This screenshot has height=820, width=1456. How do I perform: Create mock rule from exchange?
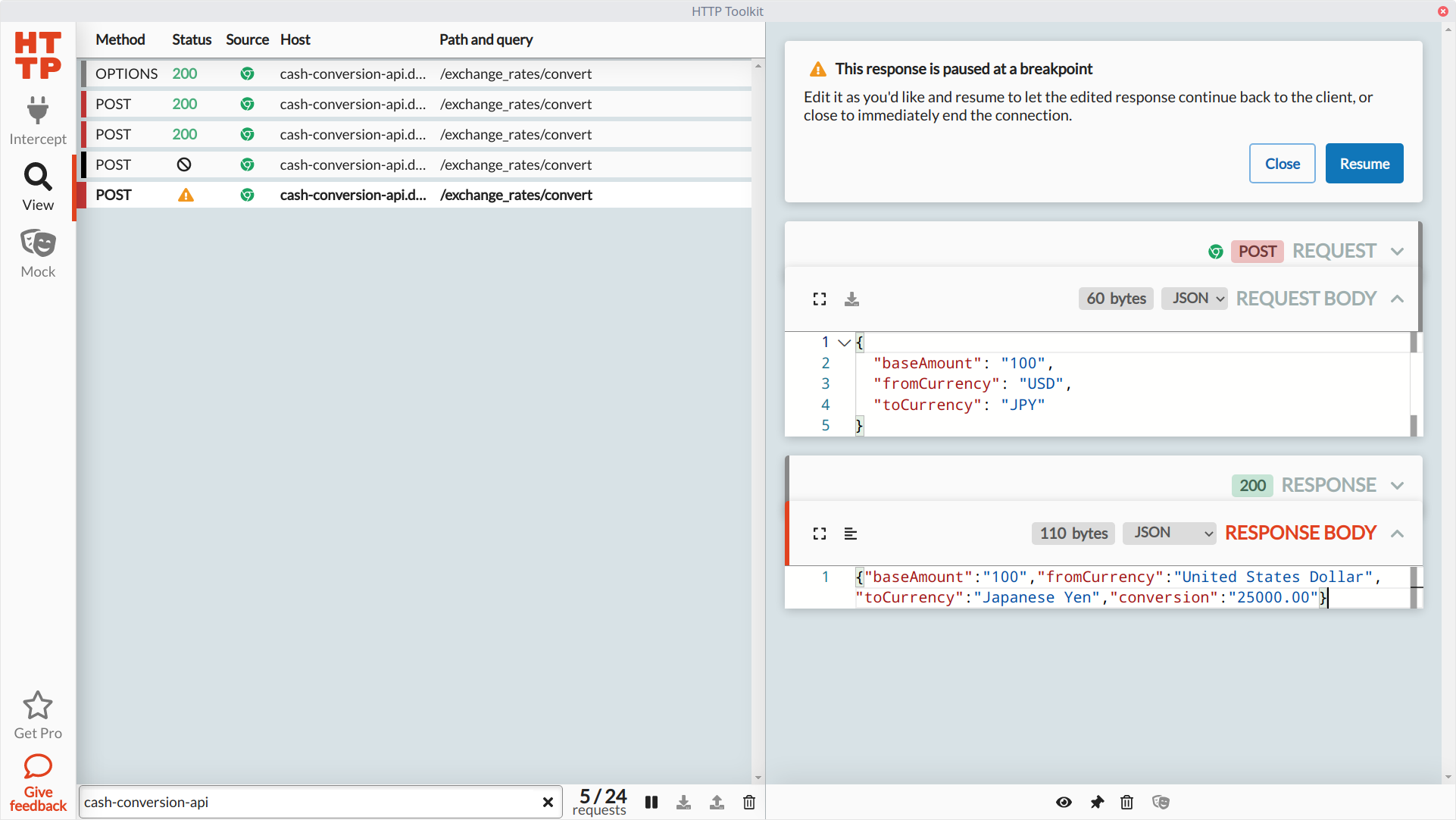[x=1161, y=802]
